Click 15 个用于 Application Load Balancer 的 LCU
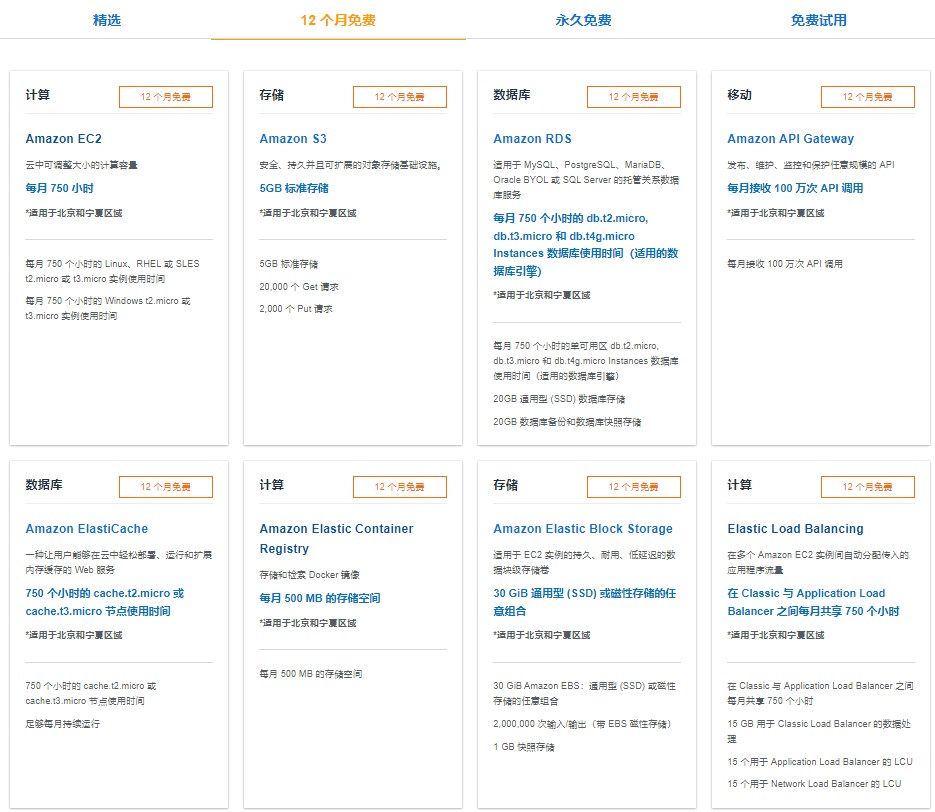The width and height of the screenshot is (935, 812). [x=820, y=762]
